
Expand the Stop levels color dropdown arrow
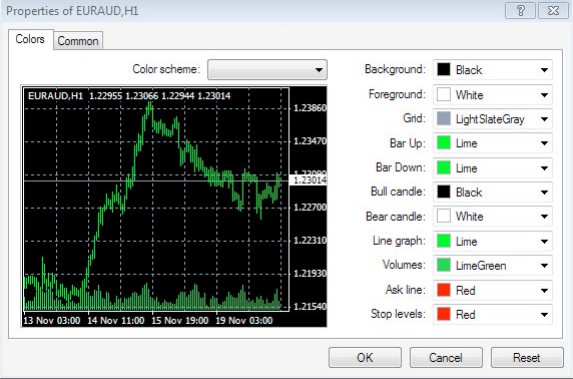click(544, 315)
